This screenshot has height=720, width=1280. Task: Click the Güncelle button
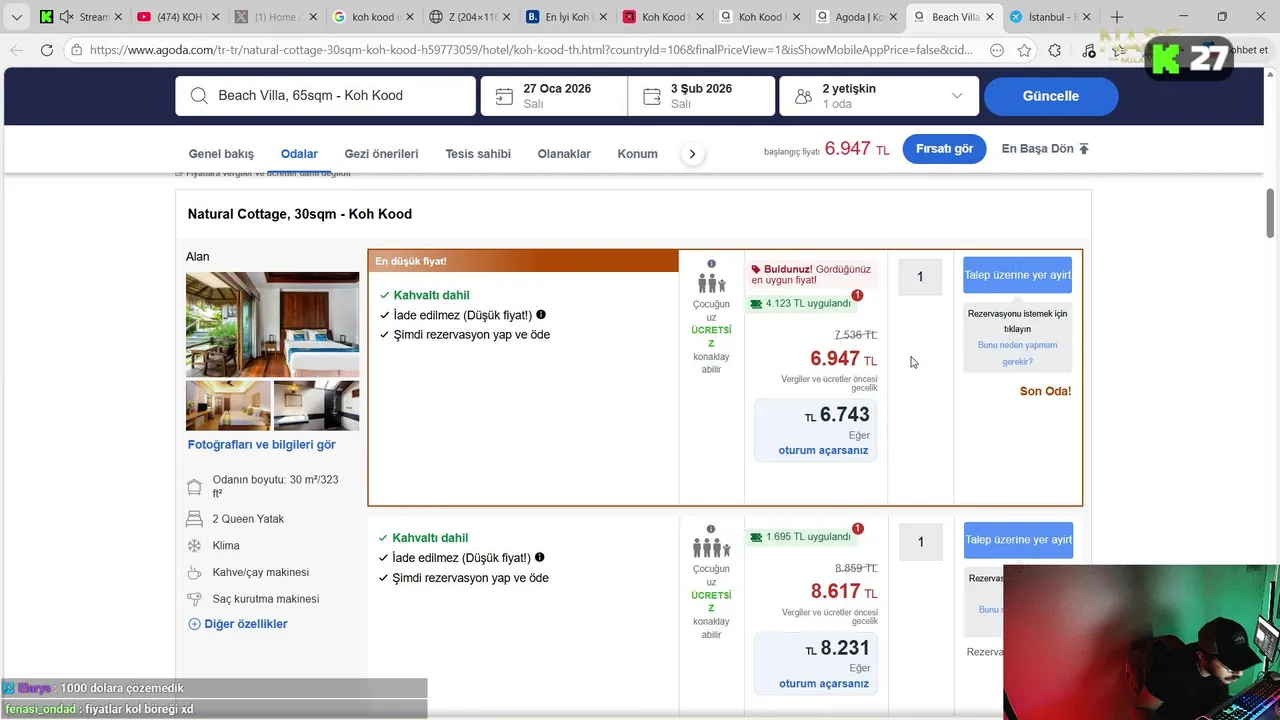[1050, 96]
